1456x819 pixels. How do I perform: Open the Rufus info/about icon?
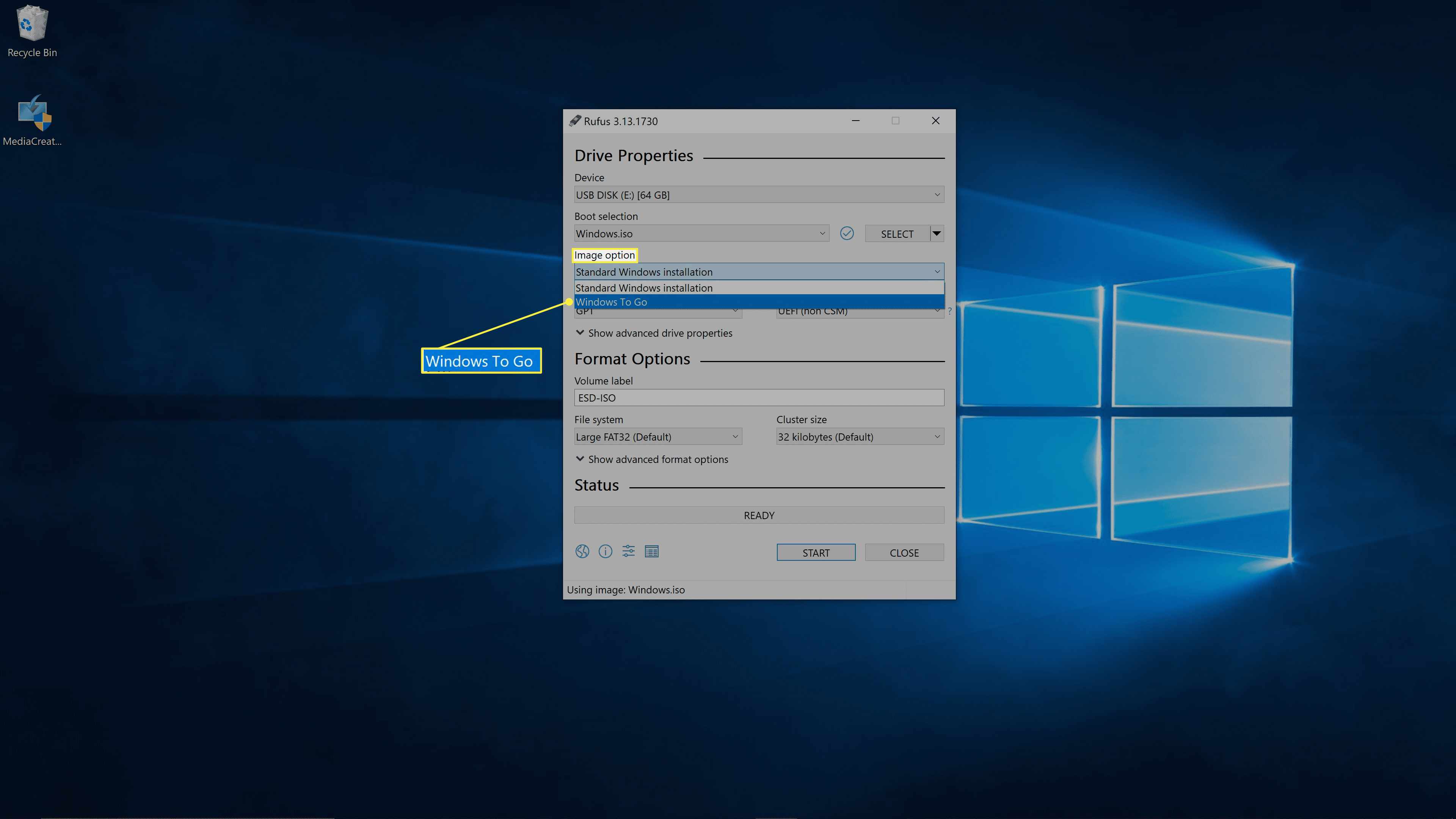[605, 551]
